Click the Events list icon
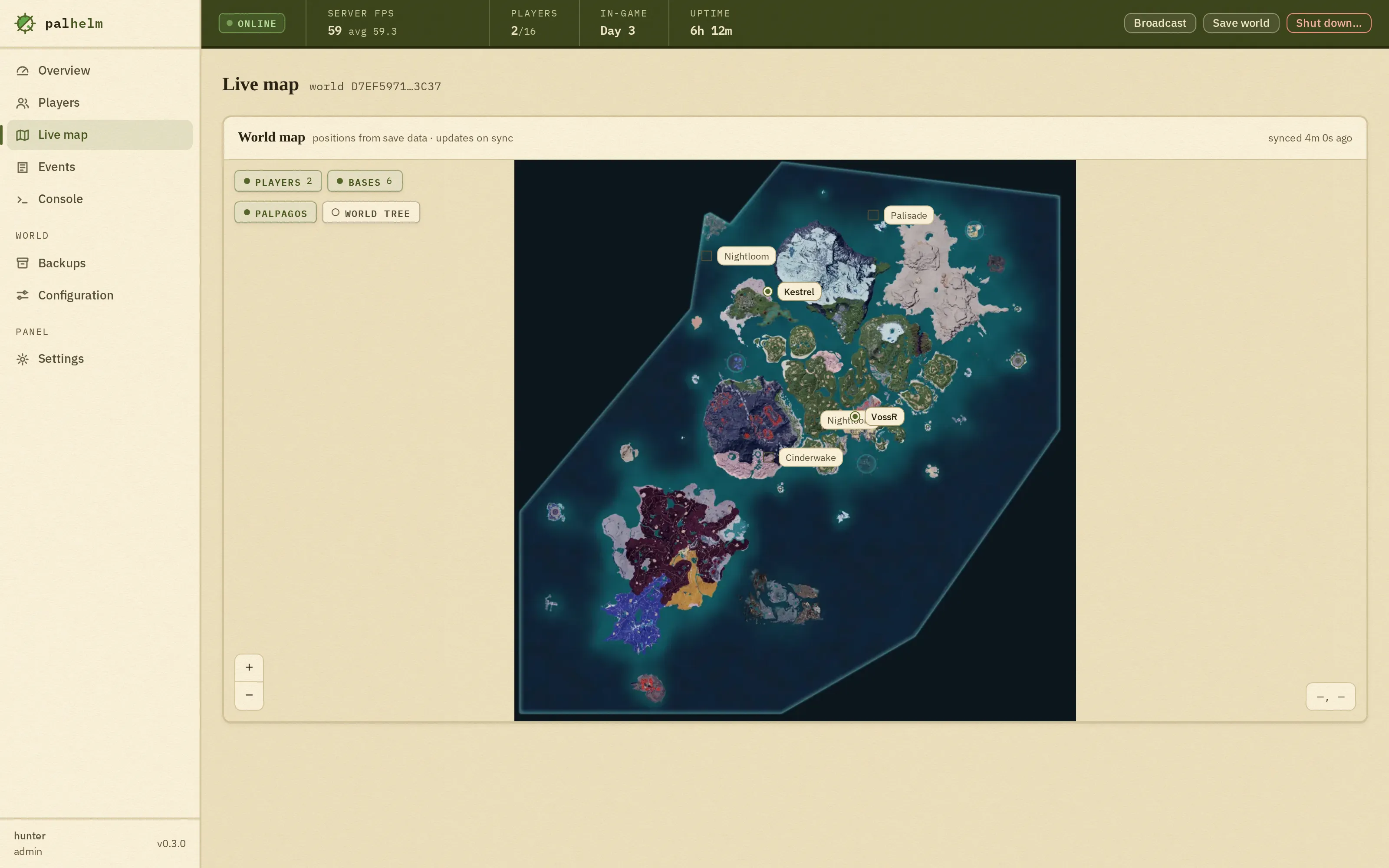 pos(23,167)
